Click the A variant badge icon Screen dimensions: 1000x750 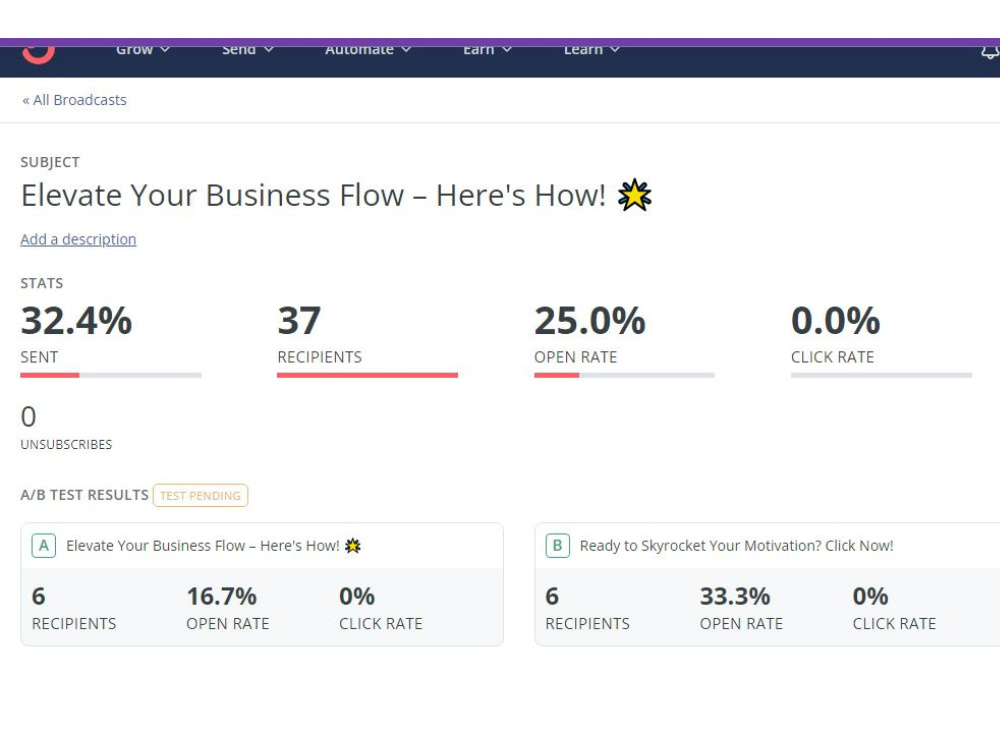tap(43, 546)
